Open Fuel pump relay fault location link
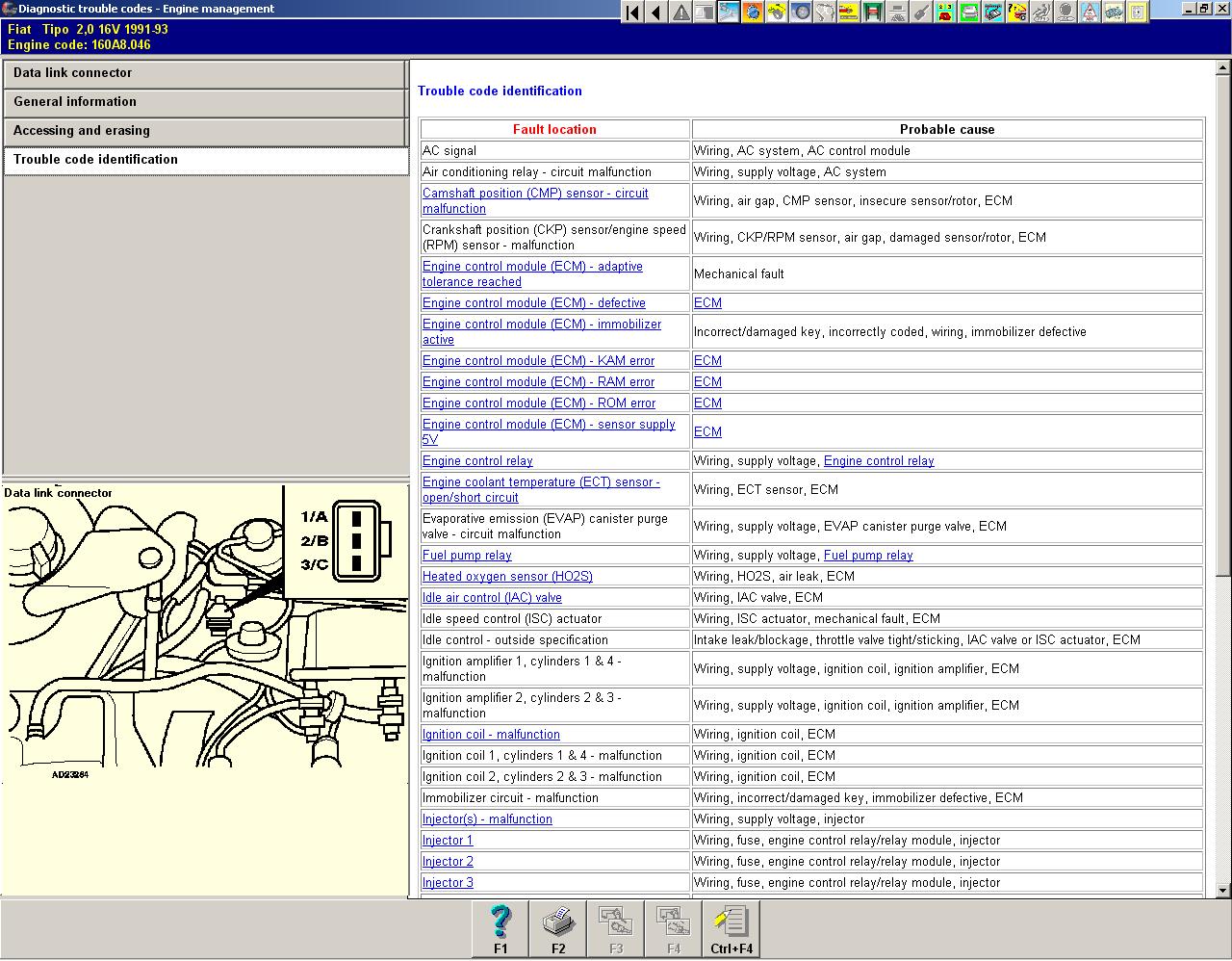This screenshot has height=961, width=1232. [x=467, y=555]
